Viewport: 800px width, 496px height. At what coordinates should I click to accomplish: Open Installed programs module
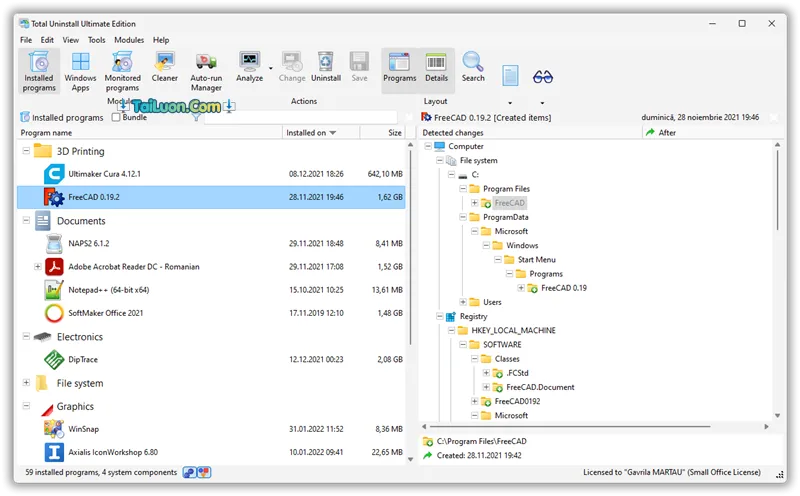(39, 71)
